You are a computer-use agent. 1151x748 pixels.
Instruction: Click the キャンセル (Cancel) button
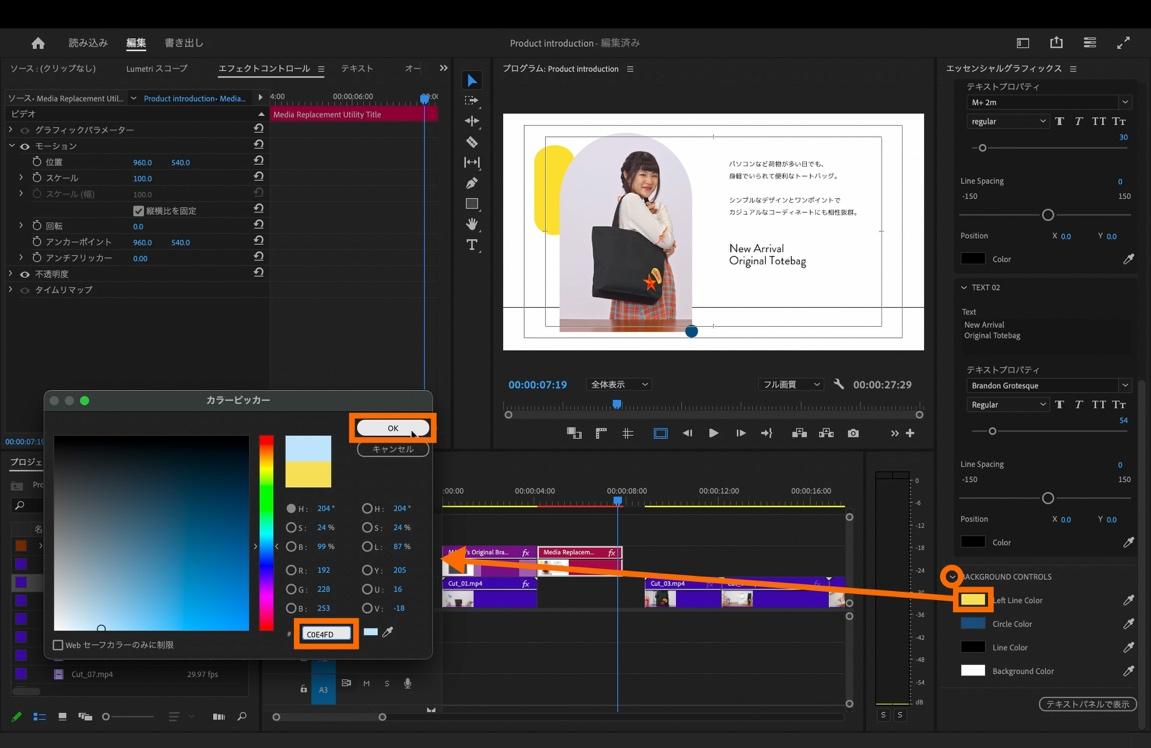tap(393, 449)
